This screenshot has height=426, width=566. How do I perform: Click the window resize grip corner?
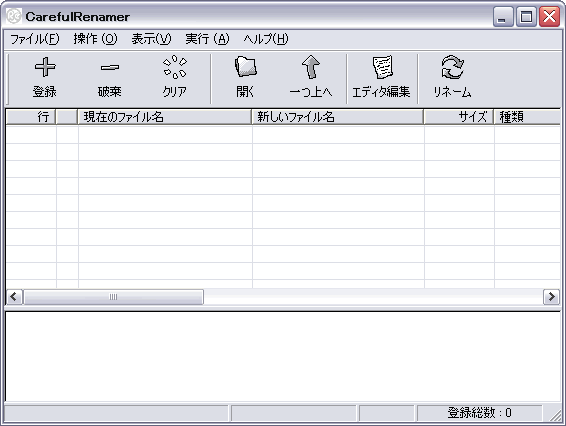[555, 415]
